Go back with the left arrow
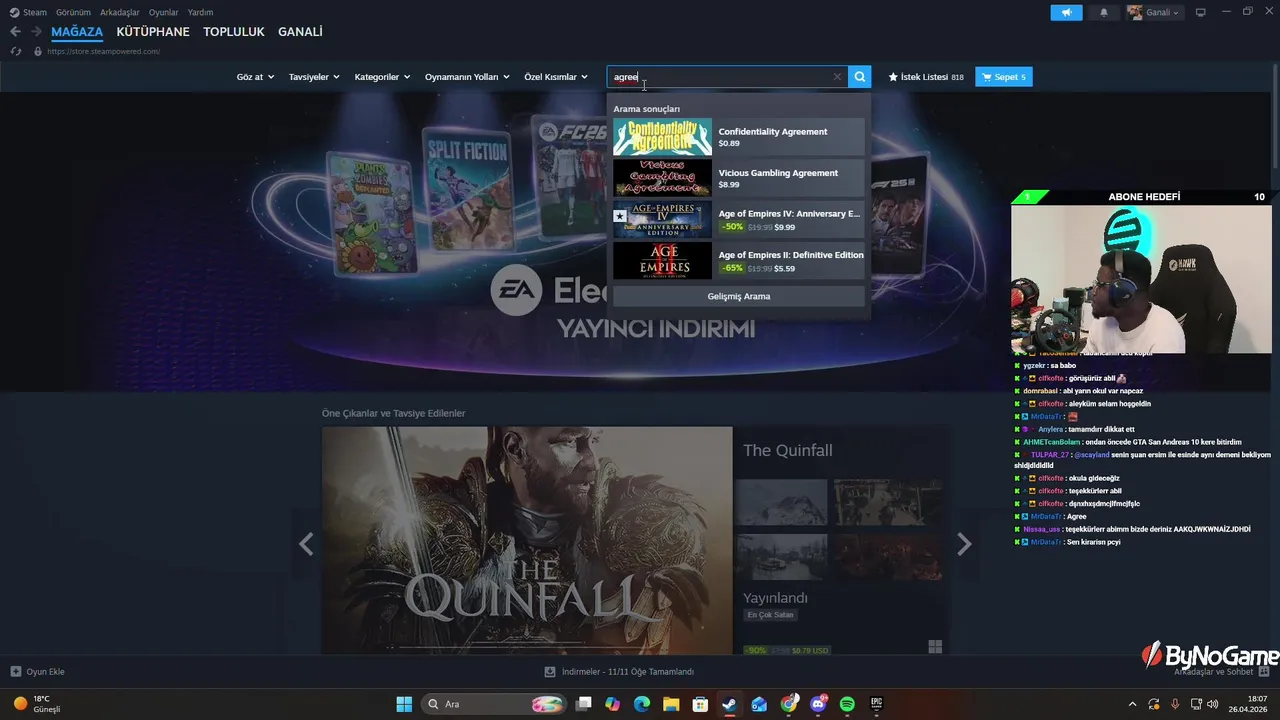The image size is (1280, 720). pos(15,32)
